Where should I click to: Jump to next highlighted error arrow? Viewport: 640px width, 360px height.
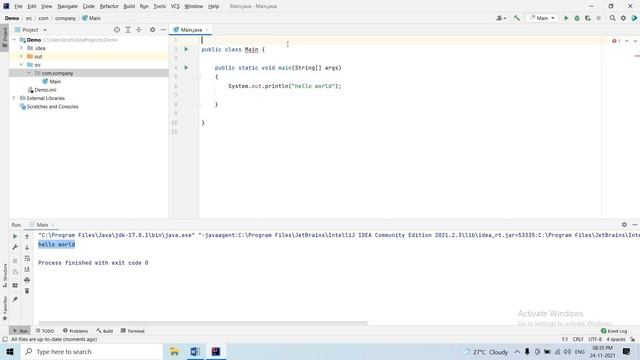coord(635,41)
